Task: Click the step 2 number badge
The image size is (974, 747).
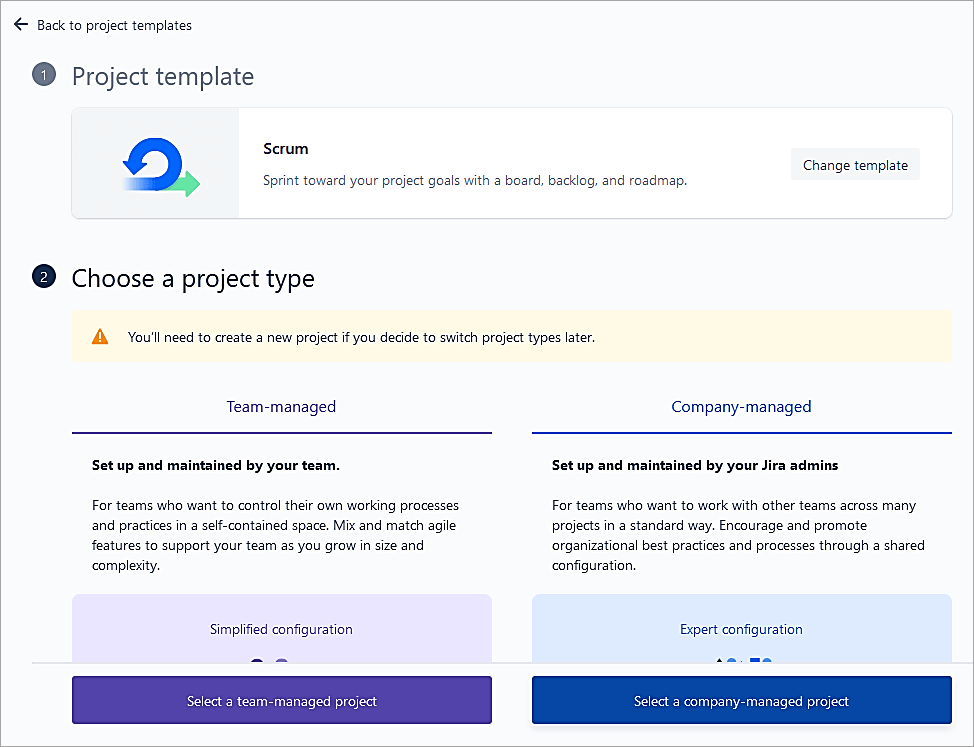Action: pyautogui.click(x=44, y=278)
